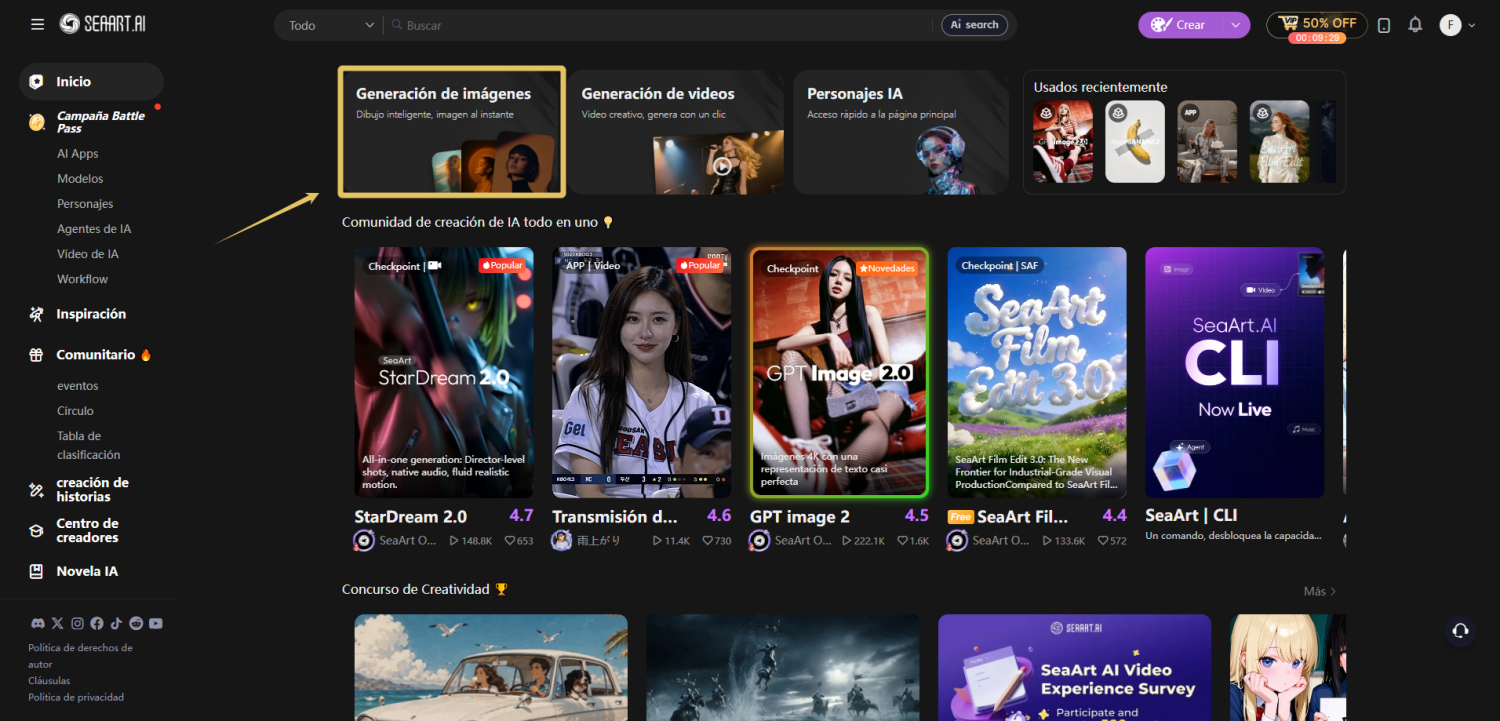
Task: Click the Buscar search field
Action: [x=660, y=25]
